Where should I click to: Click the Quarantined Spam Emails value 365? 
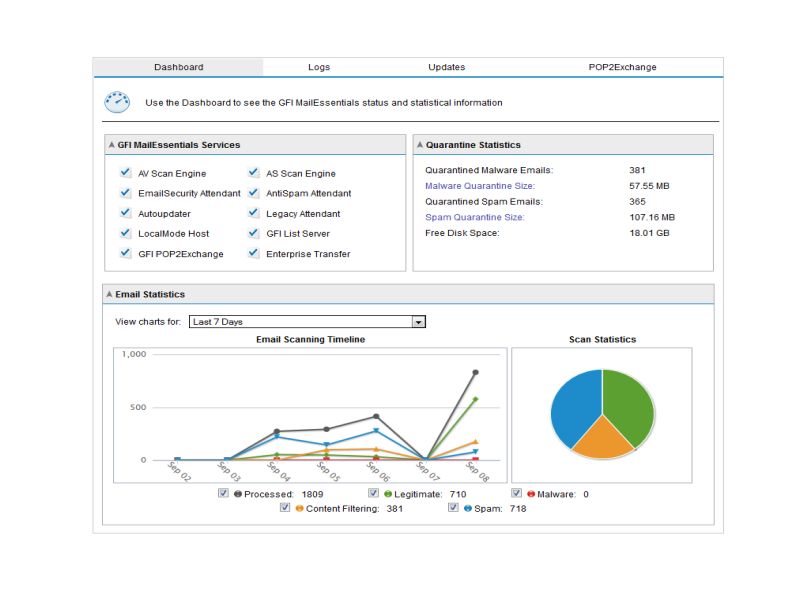(637, 202)
